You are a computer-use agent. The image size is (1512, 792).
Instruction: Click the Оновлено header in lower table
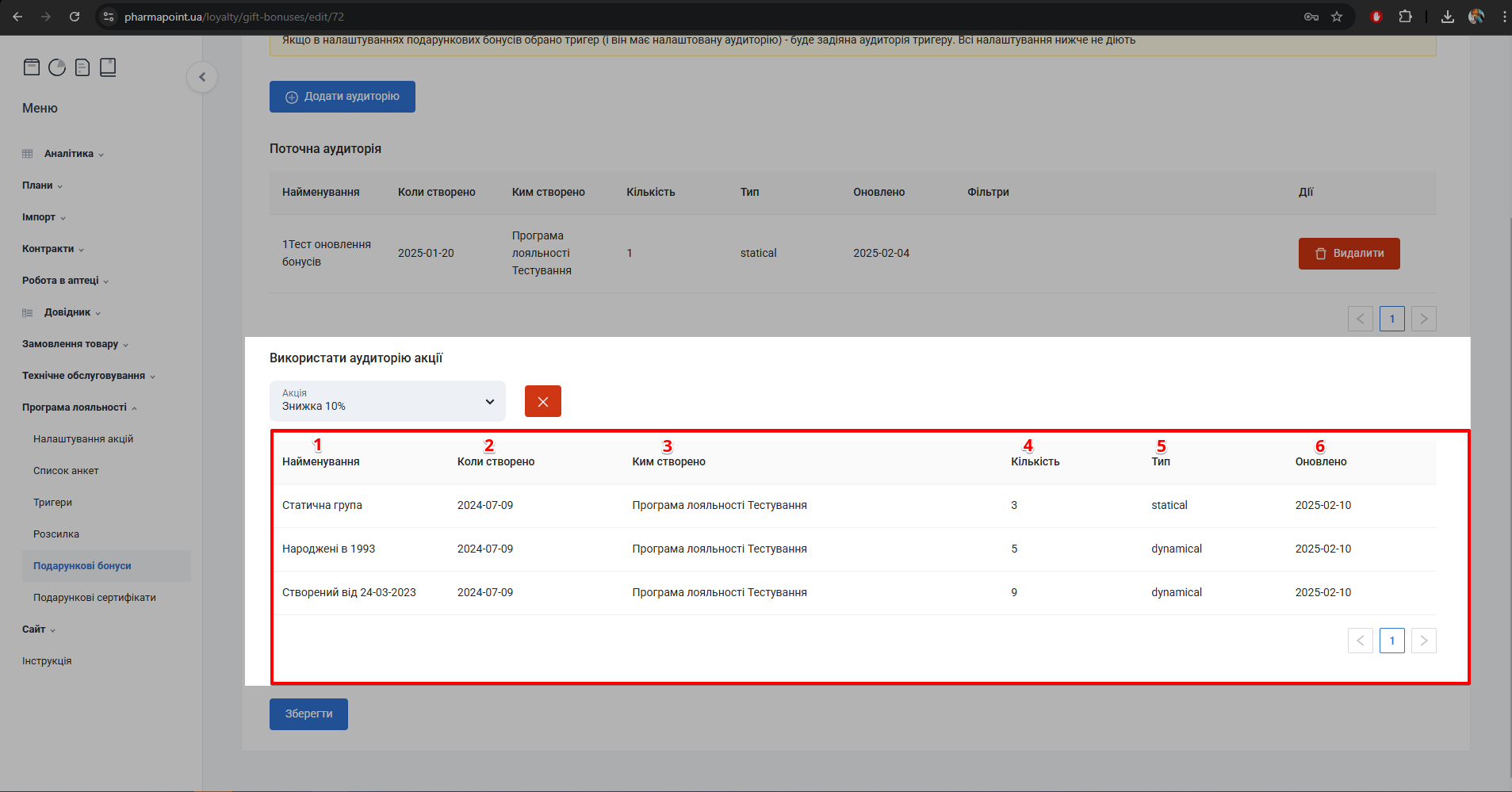[1321, 461]
